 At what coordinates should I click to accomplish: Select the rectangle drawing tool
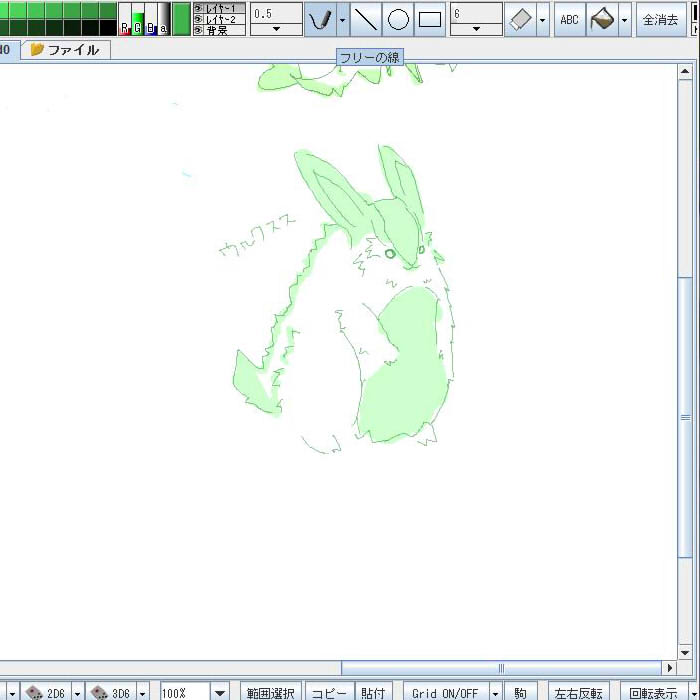click(430, 20)
